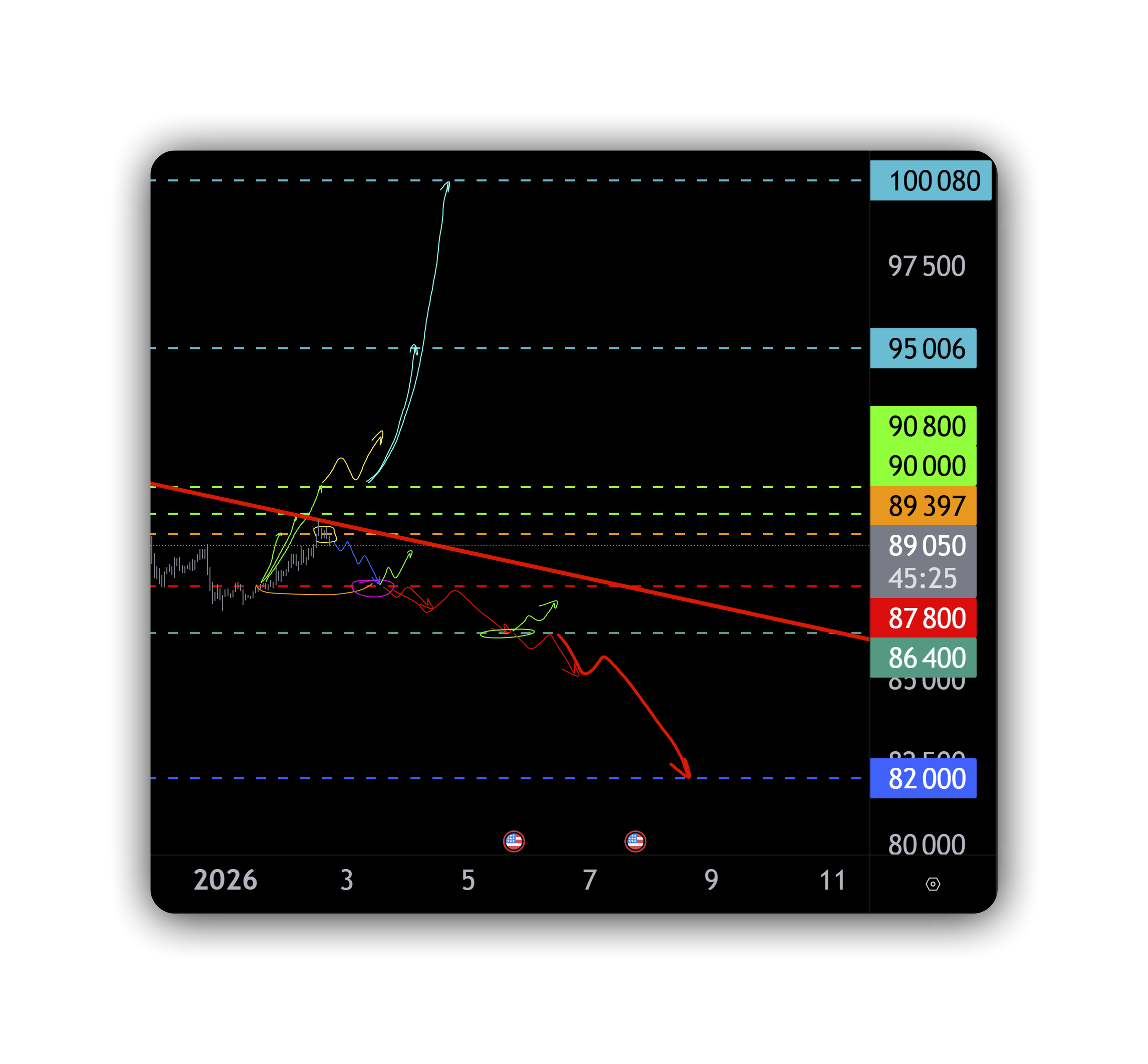Click the first US economic event flag
The width and height of the screenshot is (1148, 1064).
pyautogui.click(x=514, y=841)
